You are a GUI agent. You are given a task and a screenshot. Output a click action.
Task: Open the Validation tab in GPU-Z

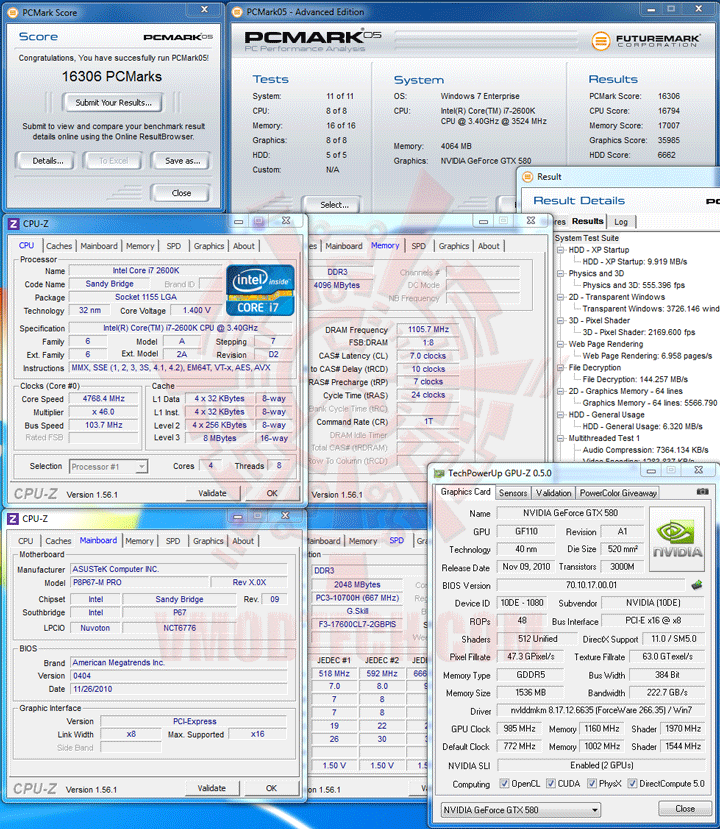coord(553,493)
